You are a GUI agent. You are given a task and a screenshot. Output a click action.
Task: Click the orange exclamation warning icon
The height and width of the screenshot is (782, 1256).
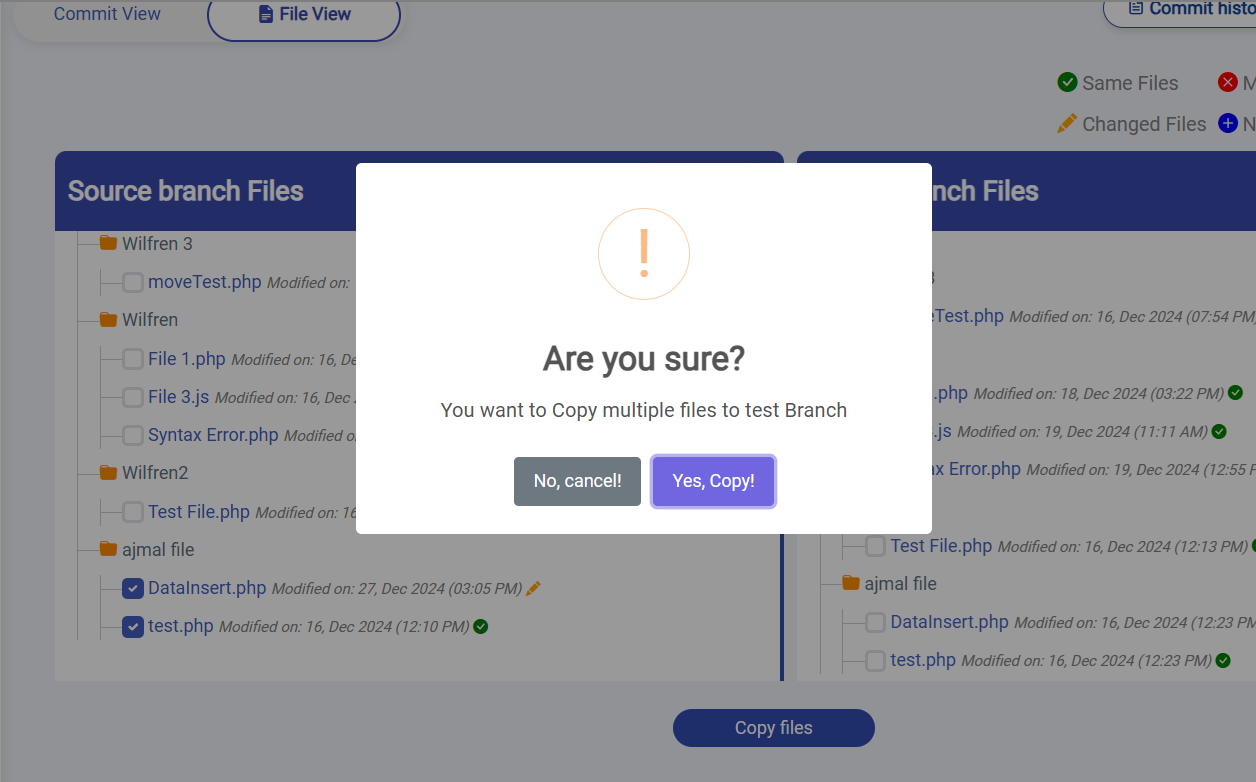[x=644, y=254]
